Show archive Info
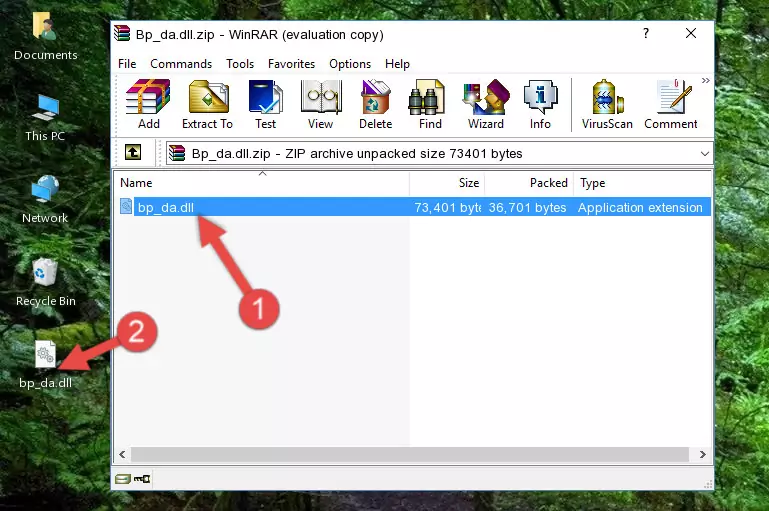The width and height of the screenshot is (769, 511). click(540, 104)
